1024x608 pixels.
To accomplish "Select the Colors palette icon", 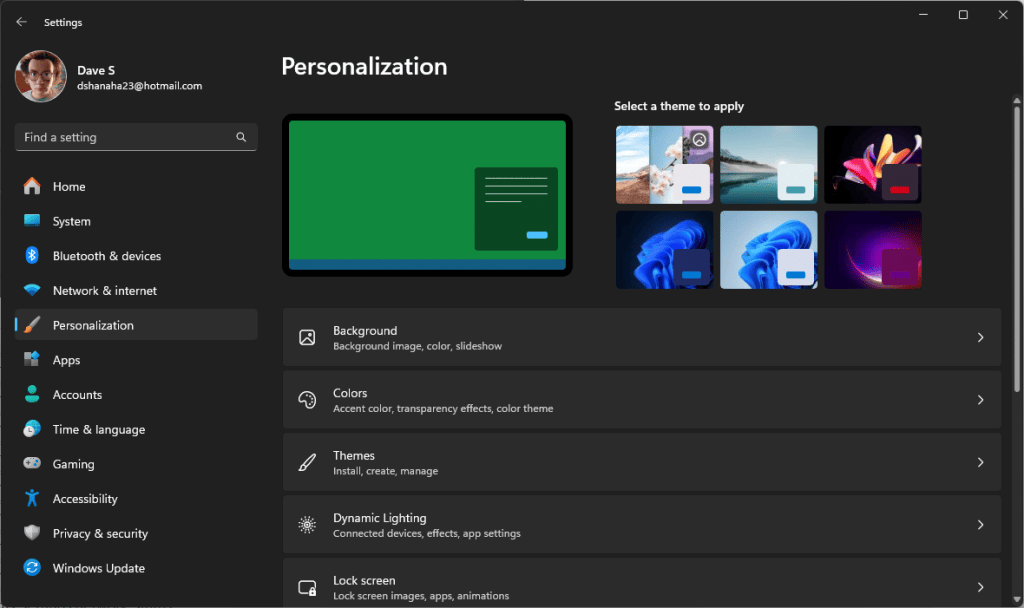I will click(x=308, y=399).
